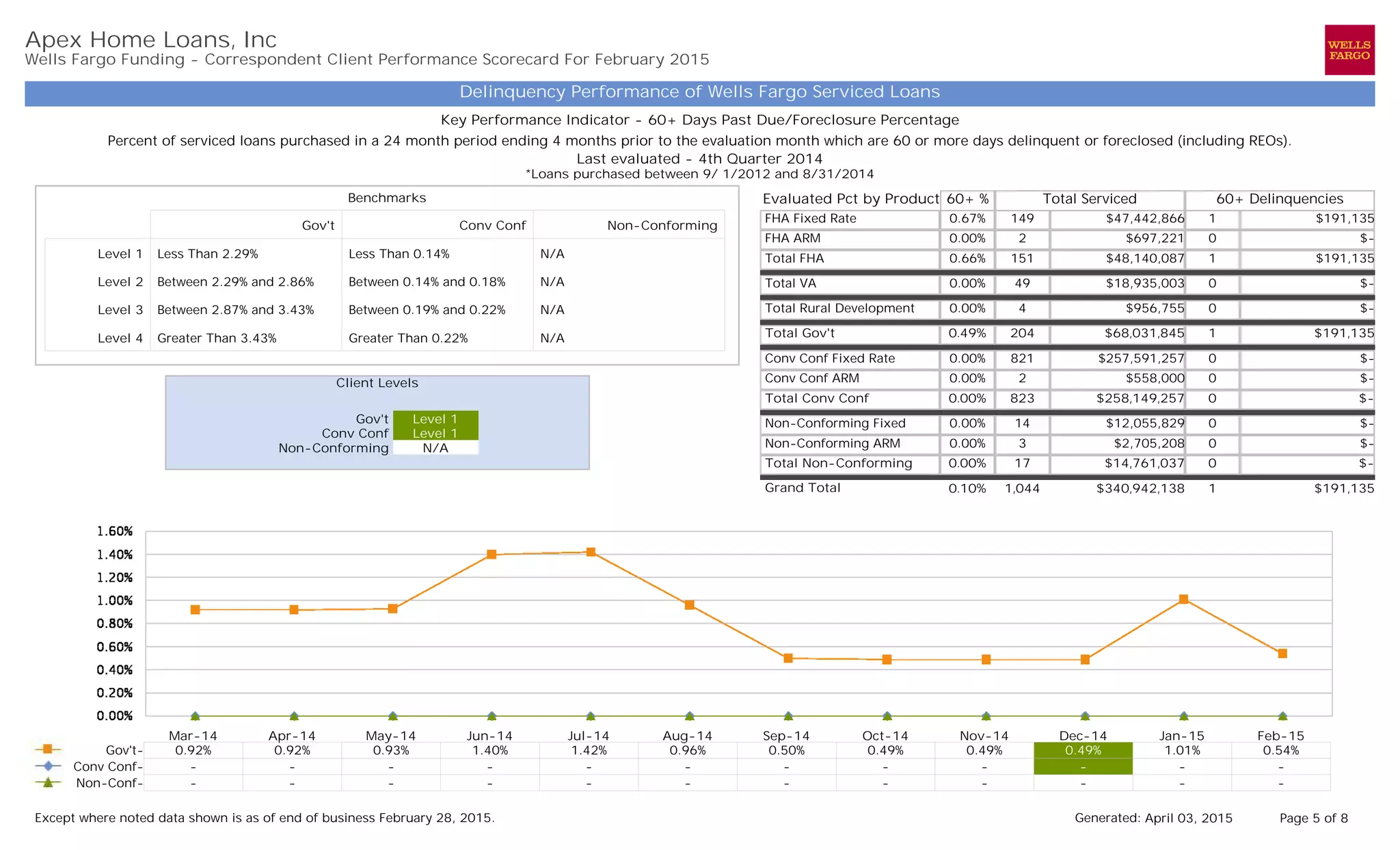Click the 'Apex Home Loans, Inc' title
1400x850 pixels.
[x=151, y=40]
